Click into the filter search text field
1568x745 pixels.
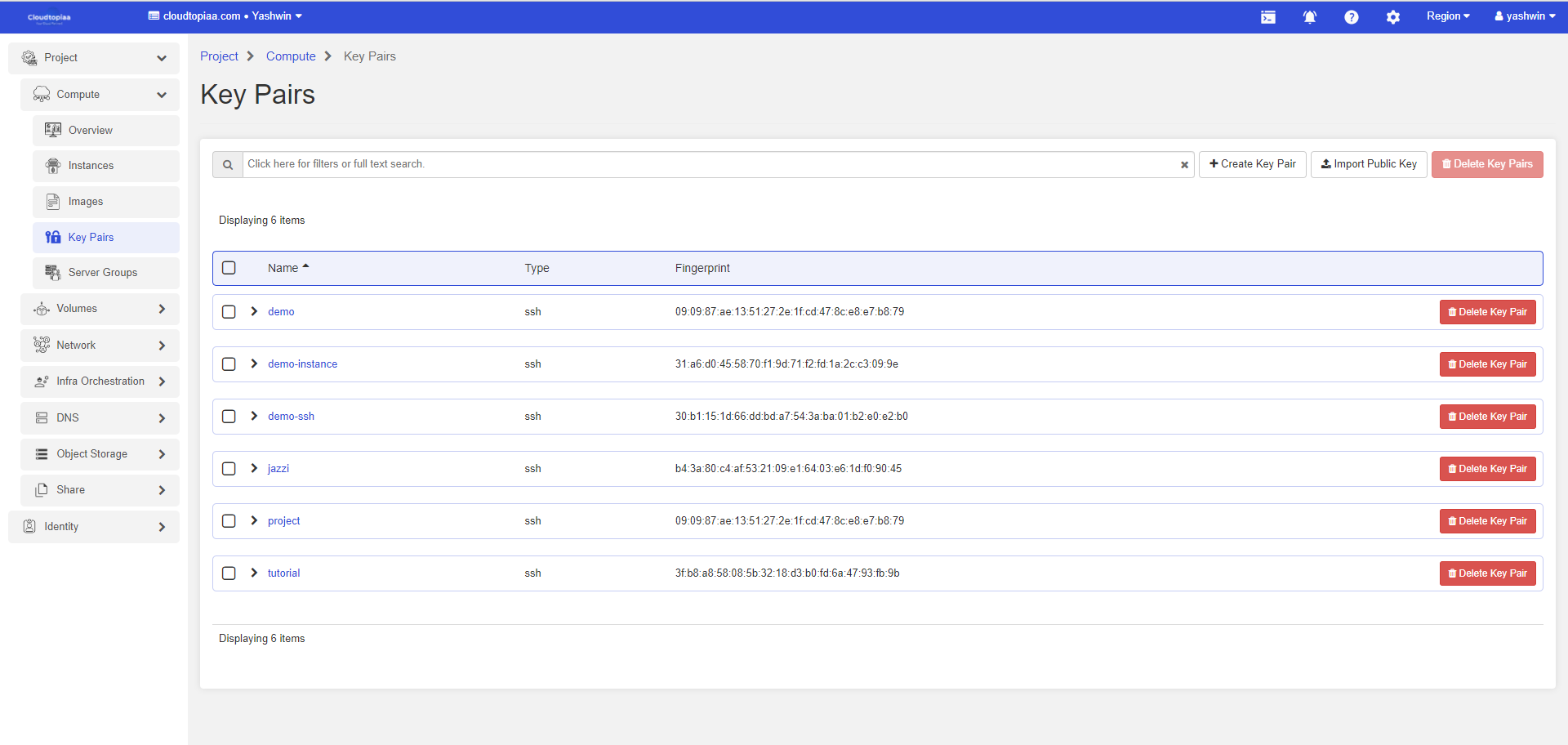702,164
